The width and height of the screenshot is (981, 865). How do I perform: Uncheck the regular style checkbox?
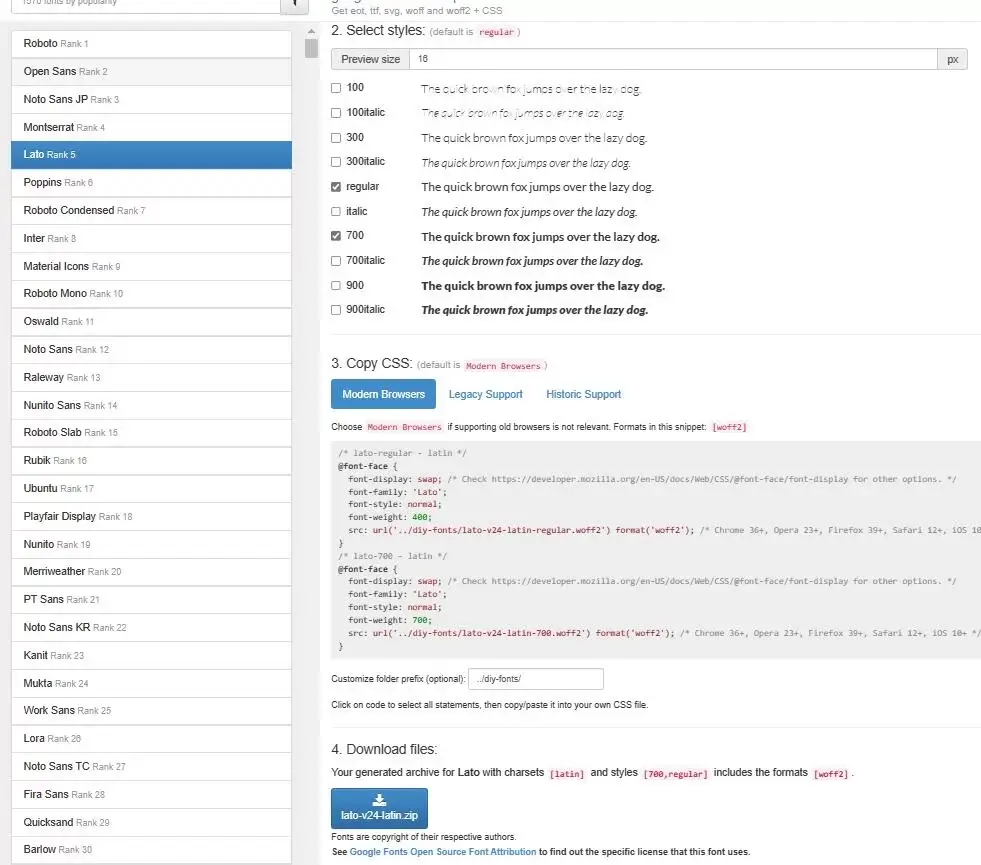336,187
